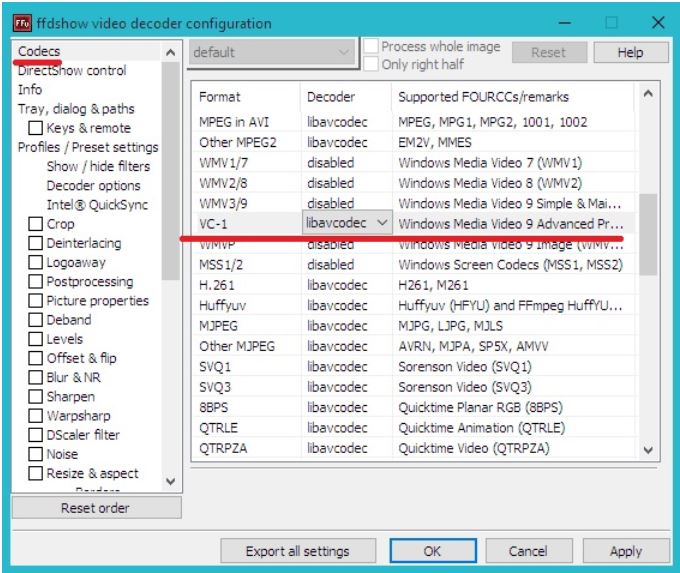Select the MPEG in AVI row
Screen dimensions: 680x573
click(x=415, y=122)
